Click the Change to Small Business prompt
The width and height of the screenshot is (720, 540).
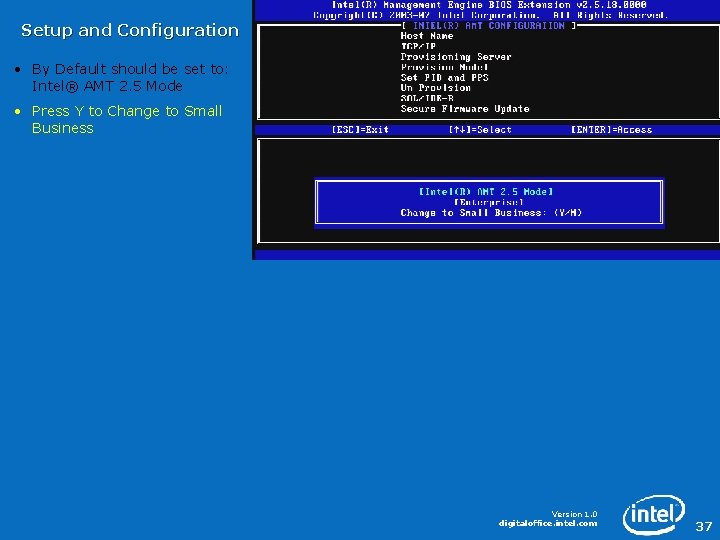(491, 213)
